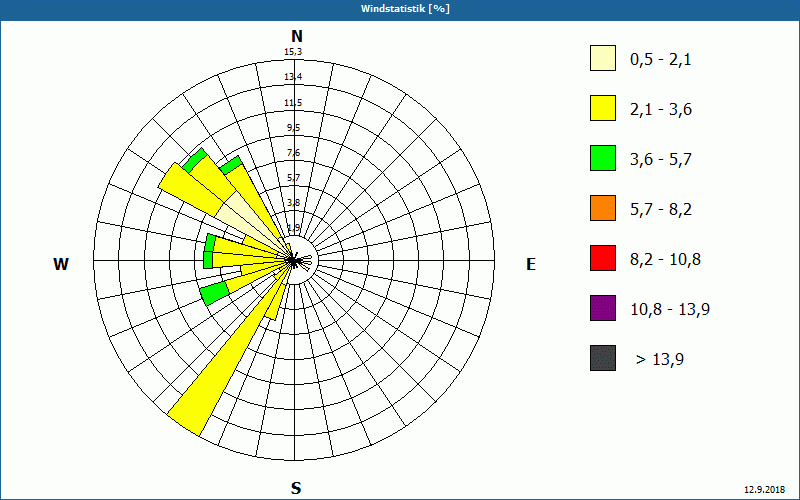The width and height of the screenshot is (800, 500).
Task: Click the 8,2 - 10,8 legend label
Action: 665,260
